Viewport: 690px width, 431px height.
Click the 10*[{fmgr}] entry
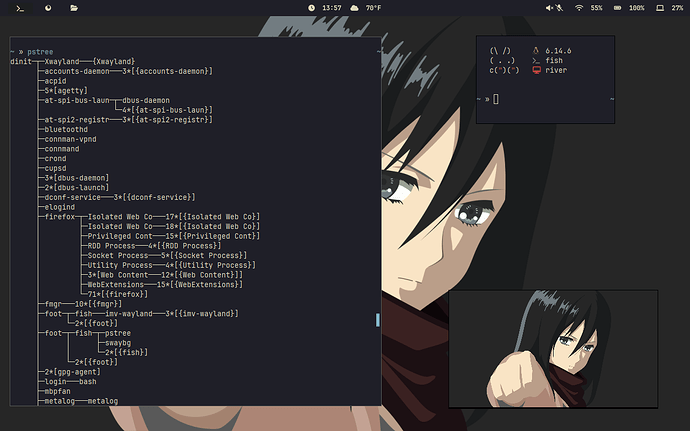(98, 304)
